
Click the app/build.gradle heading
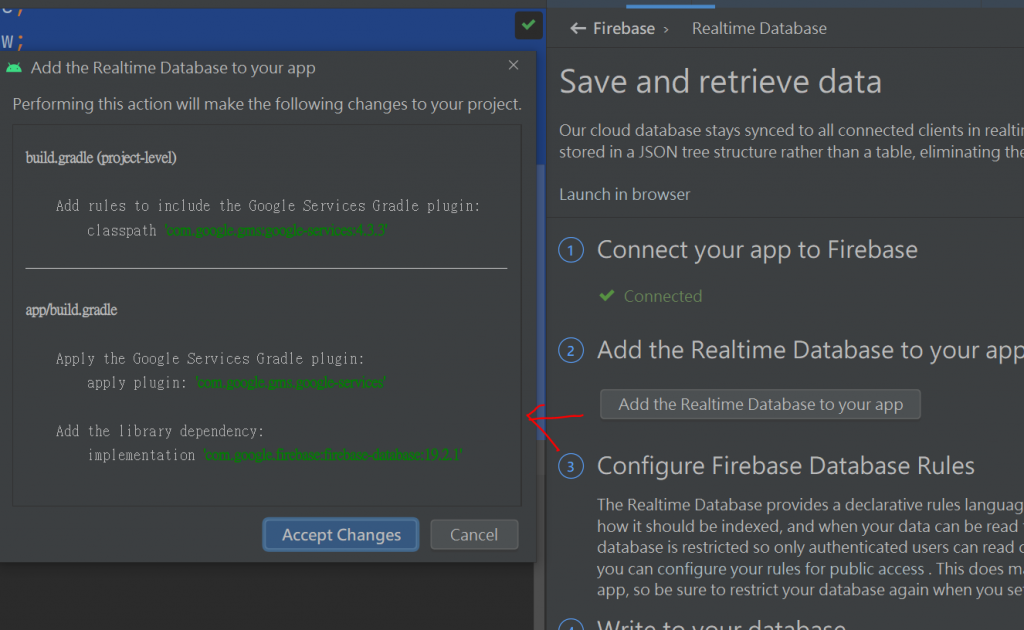click(x=71, y=310)
